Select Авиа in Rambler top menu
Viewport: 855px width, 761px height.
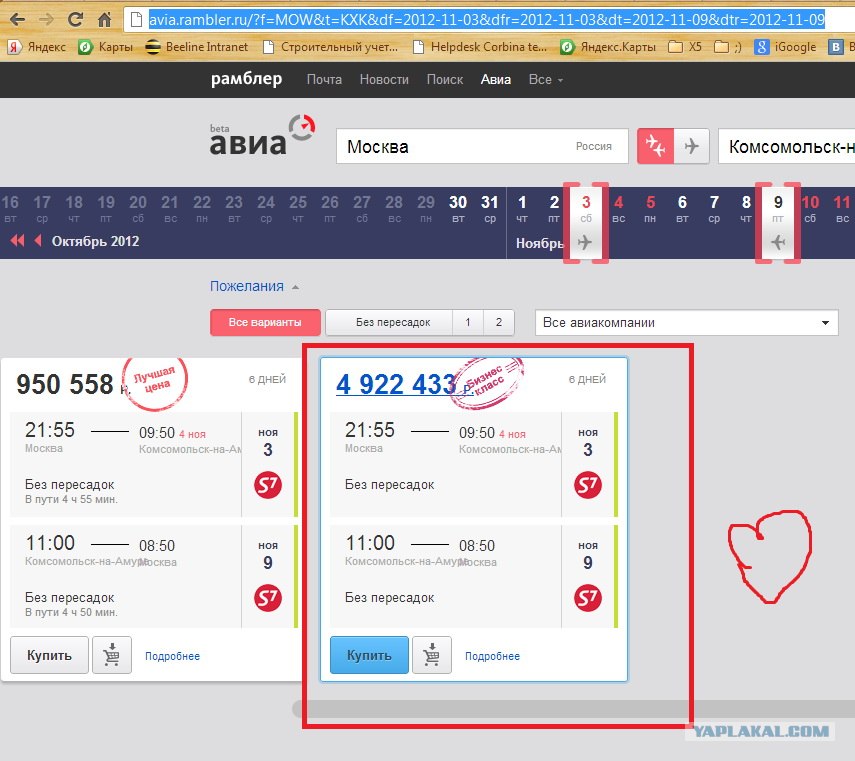[x=496, y=80]
